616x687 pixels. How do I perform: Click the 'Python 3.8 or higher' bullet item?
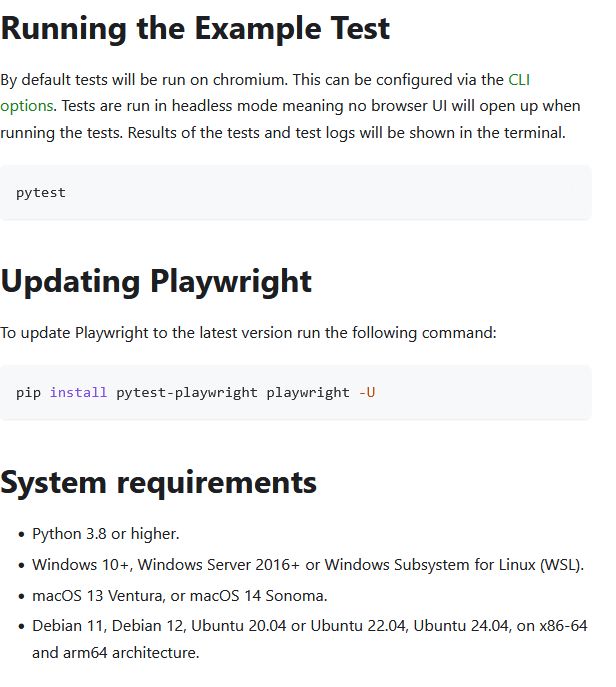106,534
